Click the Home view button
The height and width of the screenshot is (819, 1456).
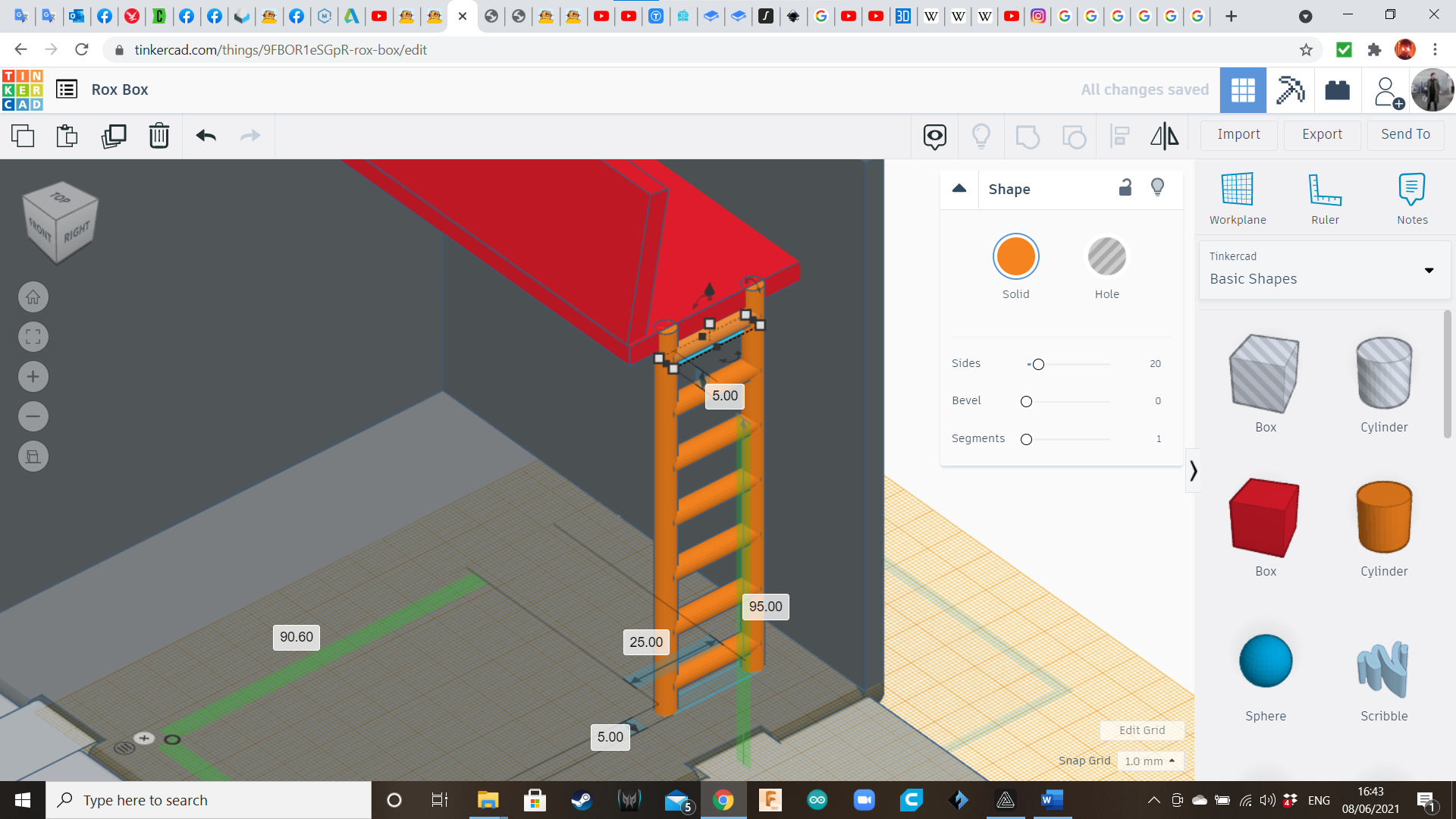coord(33,297)
